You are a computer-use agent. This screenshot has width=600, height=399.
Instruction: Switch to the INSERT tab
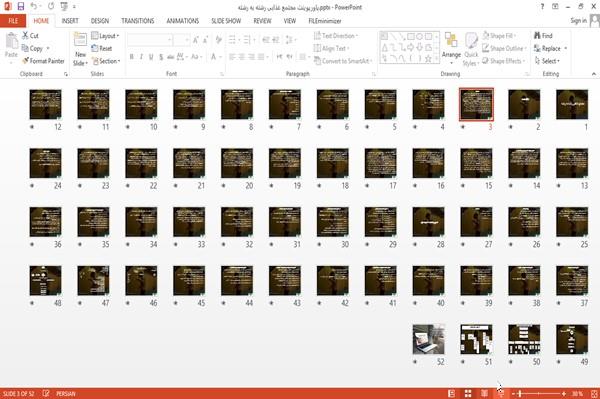pyautogui.click(x=70, y=21)
